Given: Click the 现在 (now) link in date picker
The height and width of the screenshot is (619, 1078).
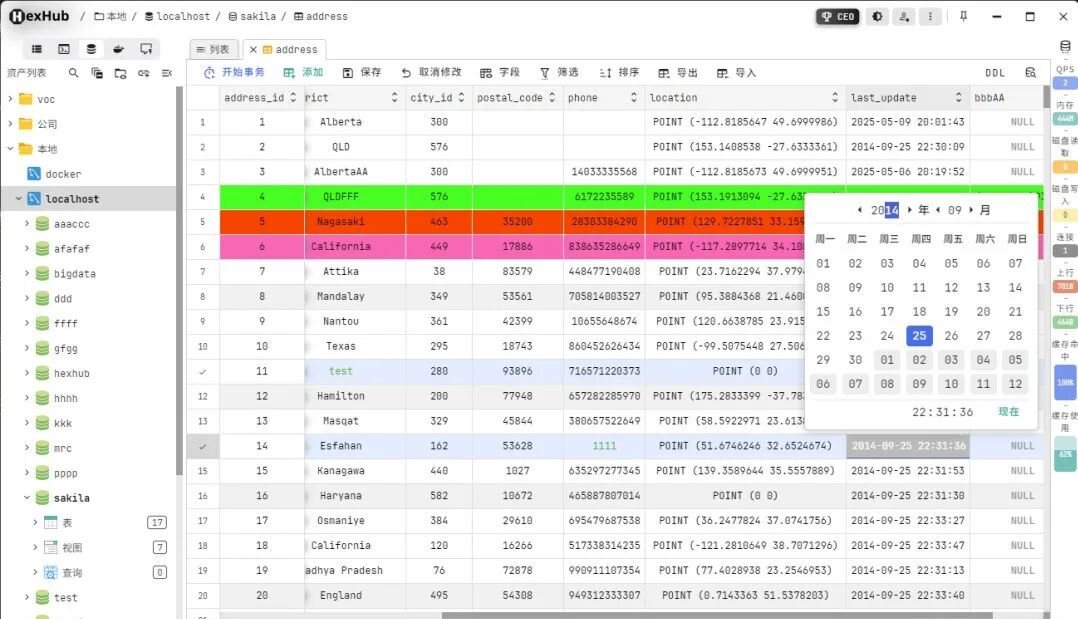Looking at the screenshot, I should click(1008, 412).
